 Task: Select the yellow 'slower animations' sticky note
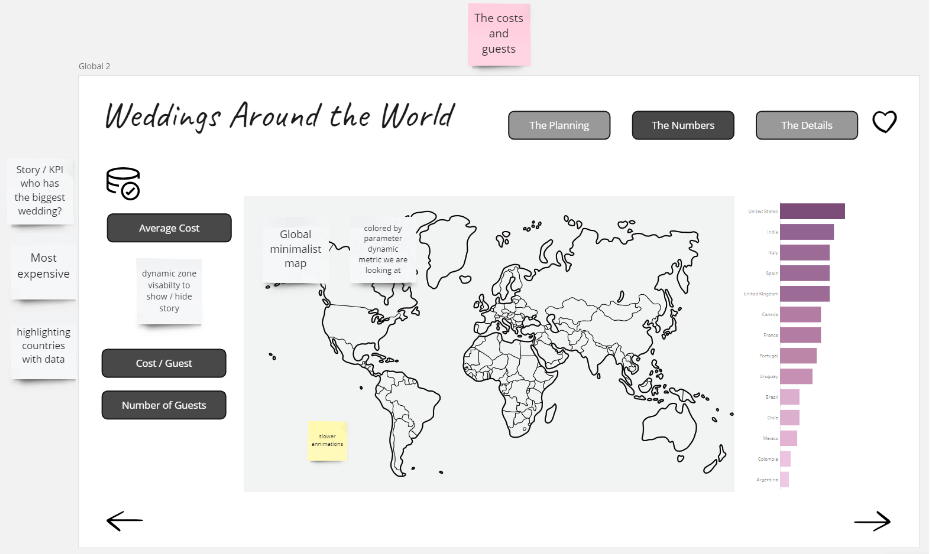(327, 440)
